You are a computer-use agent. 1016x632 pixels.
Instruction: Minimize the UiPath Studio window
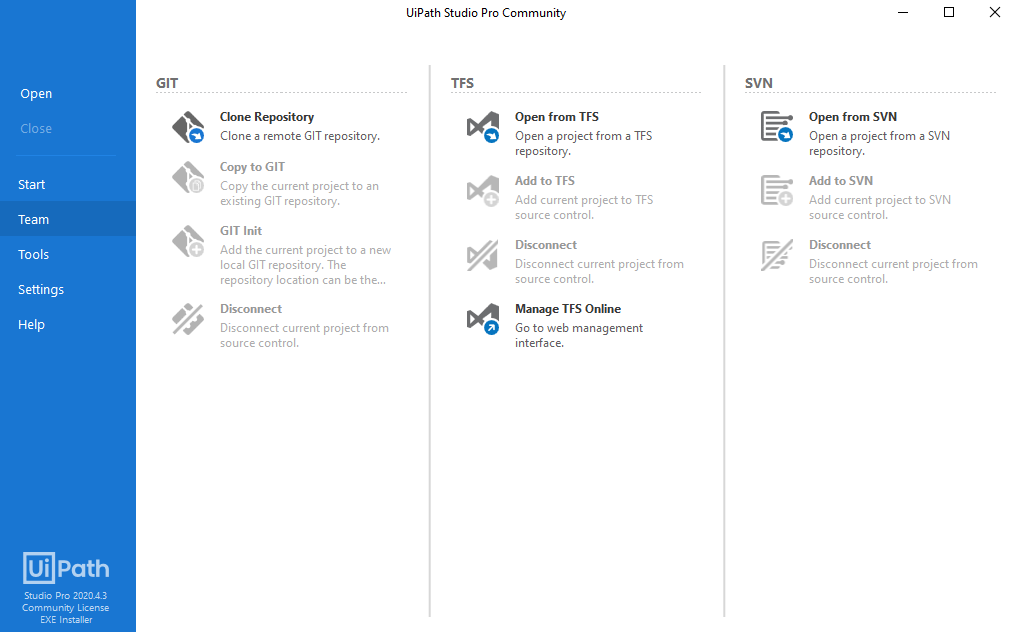tap(903, 12)
